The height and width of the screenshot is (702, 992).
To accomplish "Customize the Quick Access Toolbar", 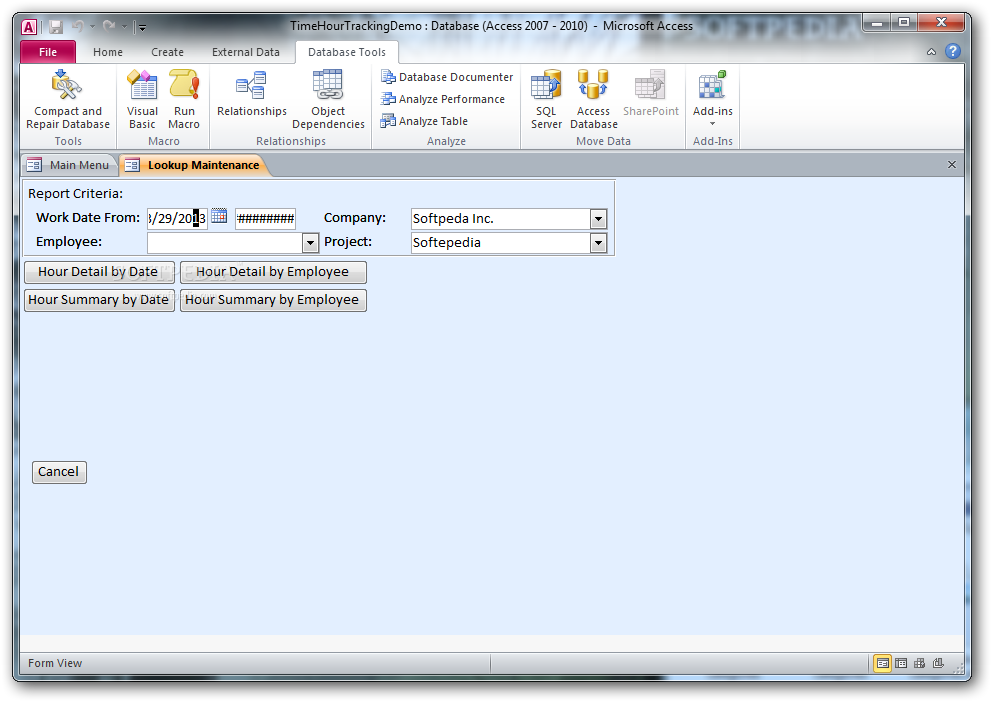I will (142, 27).
